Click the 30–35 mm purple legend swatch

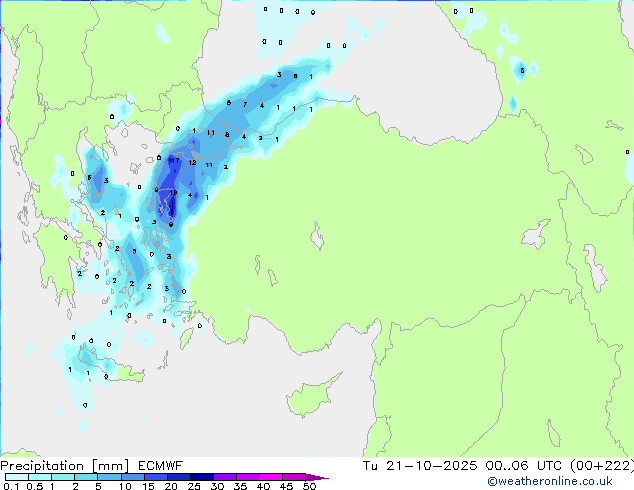pos(225,477)
